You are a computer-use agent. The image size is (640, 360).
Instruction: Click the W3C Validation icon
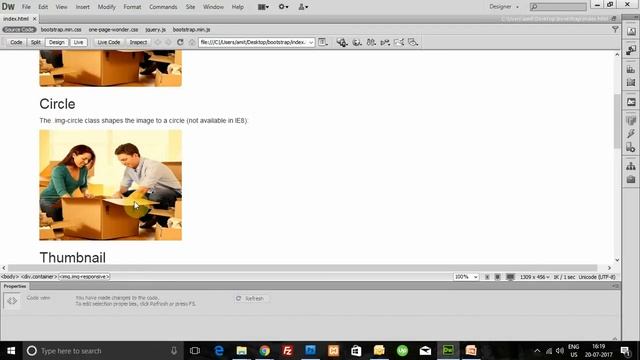(x=385, y=42)
